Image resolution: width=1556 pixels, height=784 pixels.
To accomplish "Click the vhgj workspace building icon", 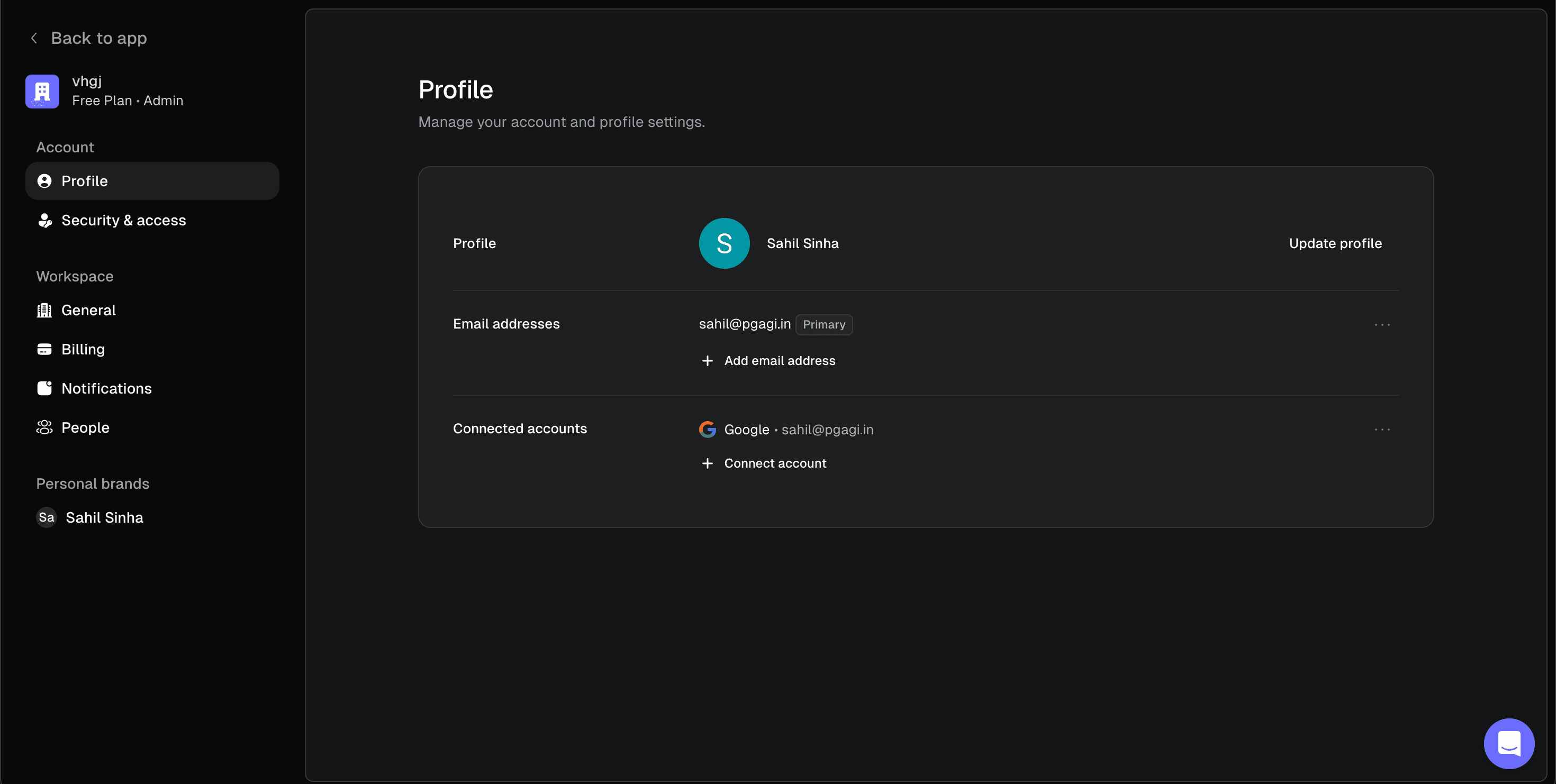I will pyautogui.click(x=42, y=91).
